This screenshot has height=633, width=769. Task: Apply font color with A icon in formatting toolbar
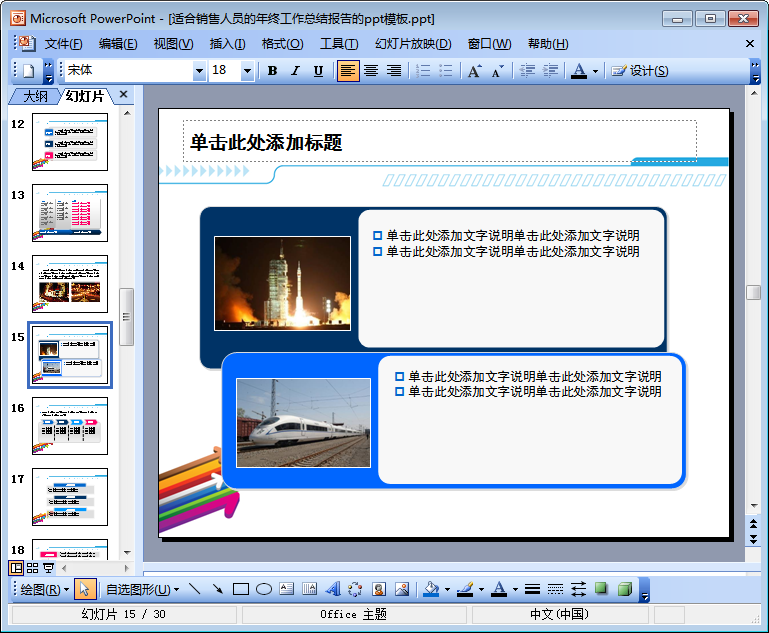[x=579, y=71]
